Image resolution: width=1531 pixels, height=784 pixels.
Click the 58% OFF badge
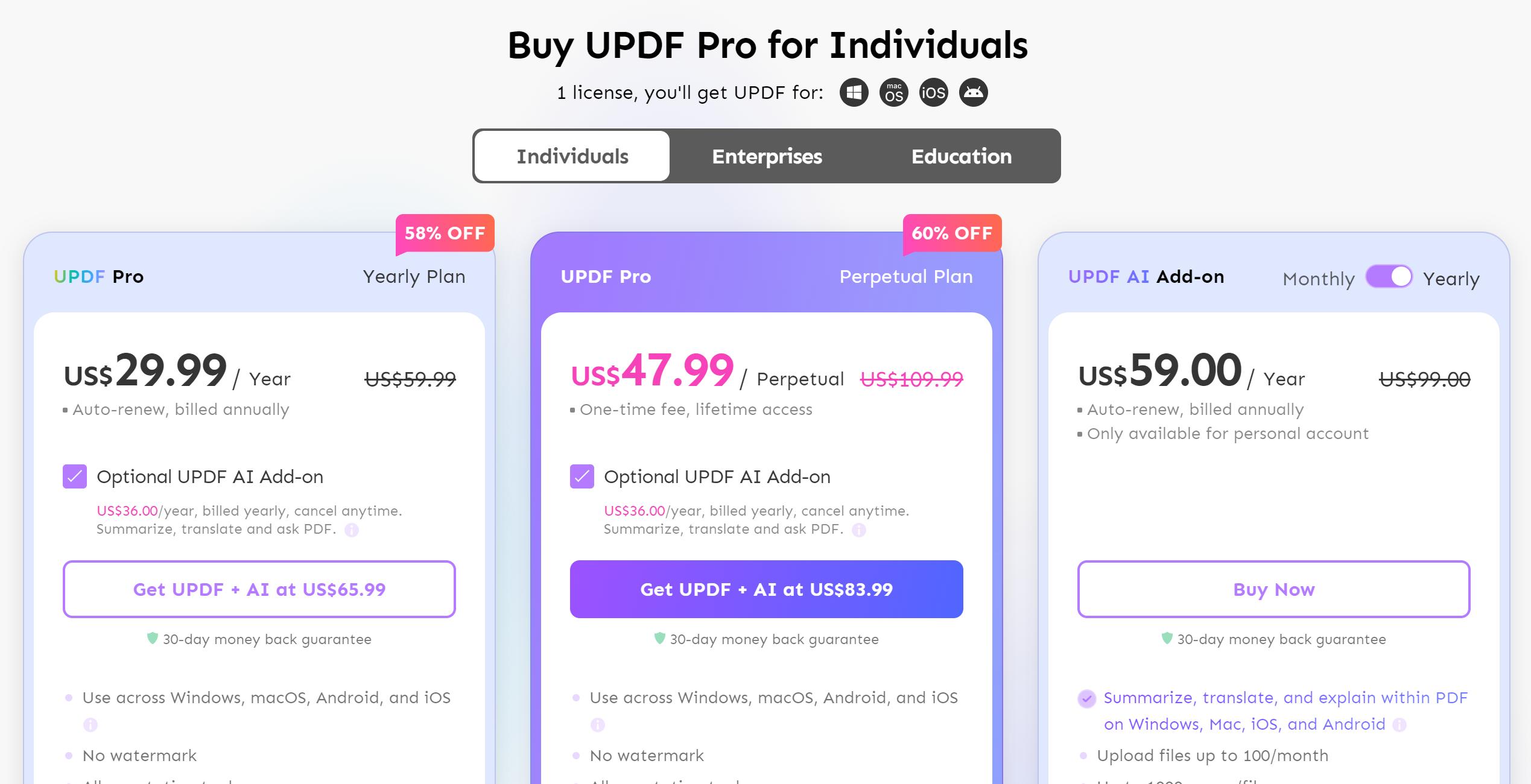coord(445,233)
